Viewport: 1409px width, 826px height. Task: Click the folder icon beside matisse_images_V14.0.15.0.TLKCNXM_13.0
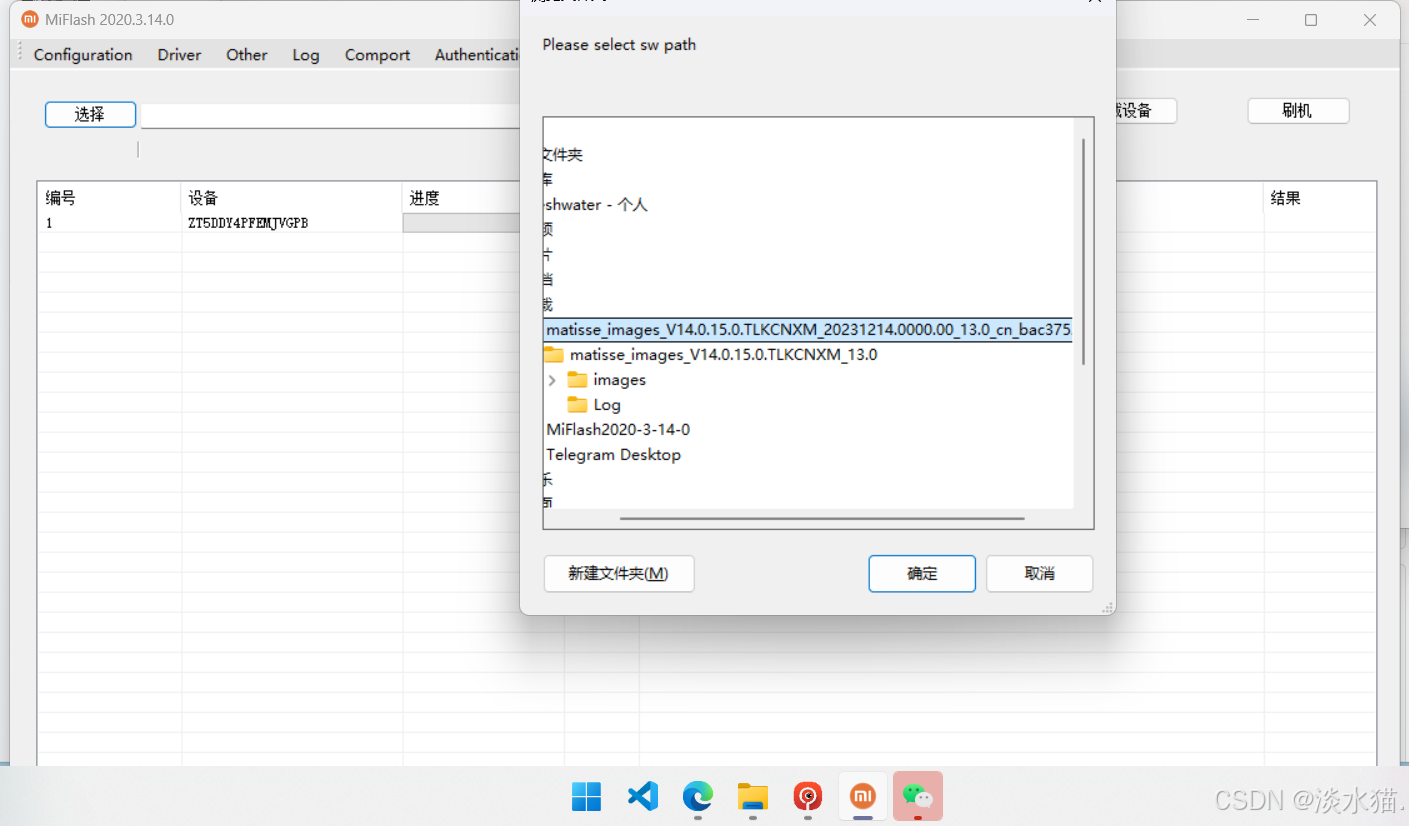[x=554, y=355]
